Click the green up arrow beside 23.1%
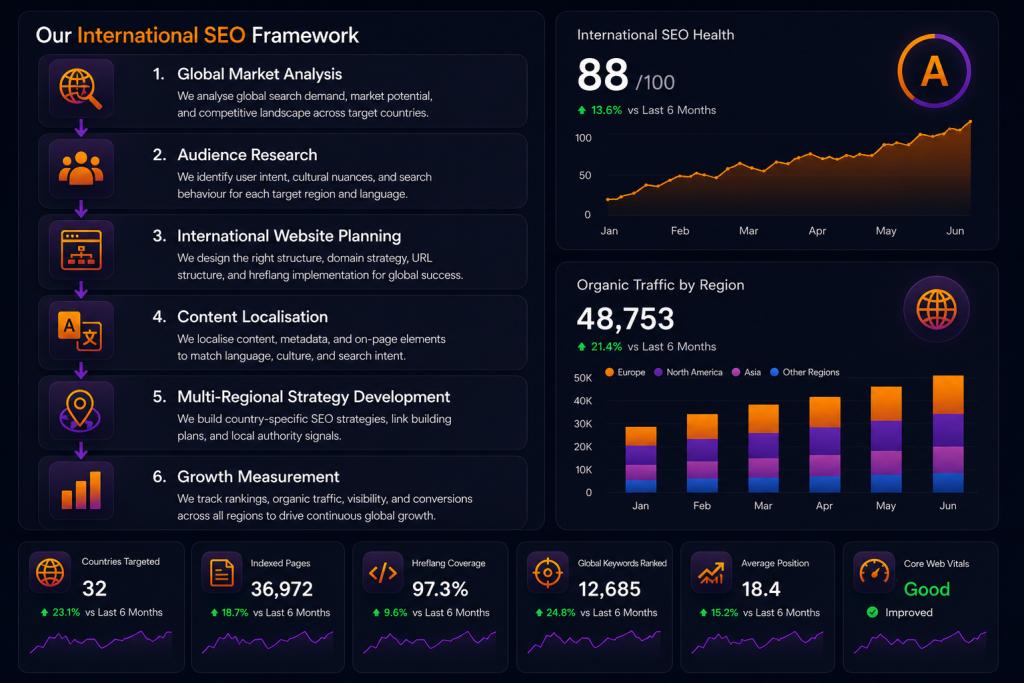1024x683 pixels. click(x=44, y=612)
